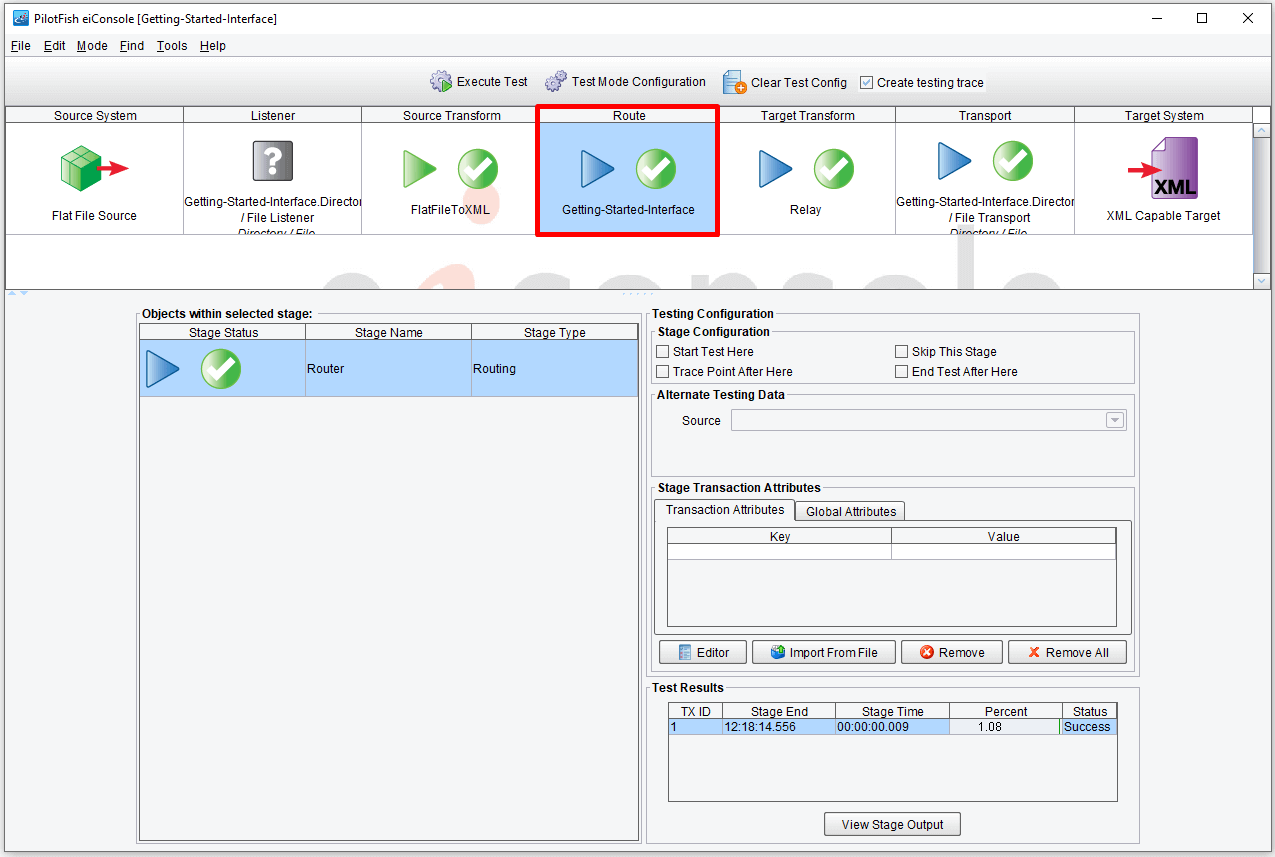Toggle Create testing trace checkbox
1275x857 pixels.
(x=867, y=83)
